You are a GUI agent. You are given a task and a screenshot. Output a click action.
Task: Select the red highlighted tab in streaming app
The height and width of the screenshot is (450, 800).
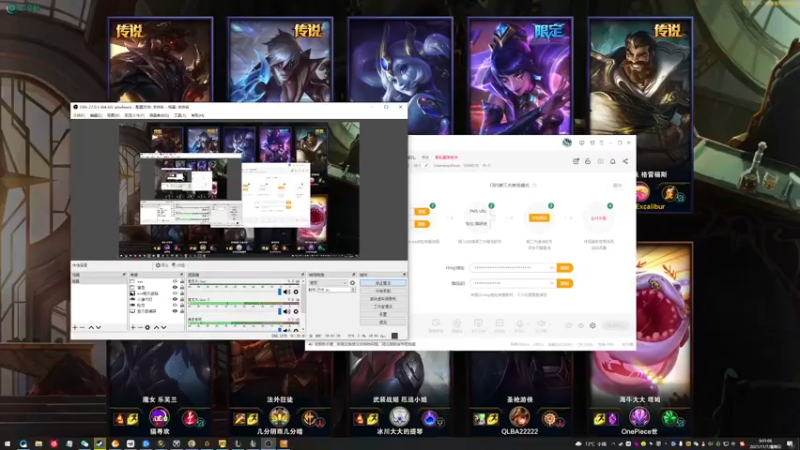[446, 158]
